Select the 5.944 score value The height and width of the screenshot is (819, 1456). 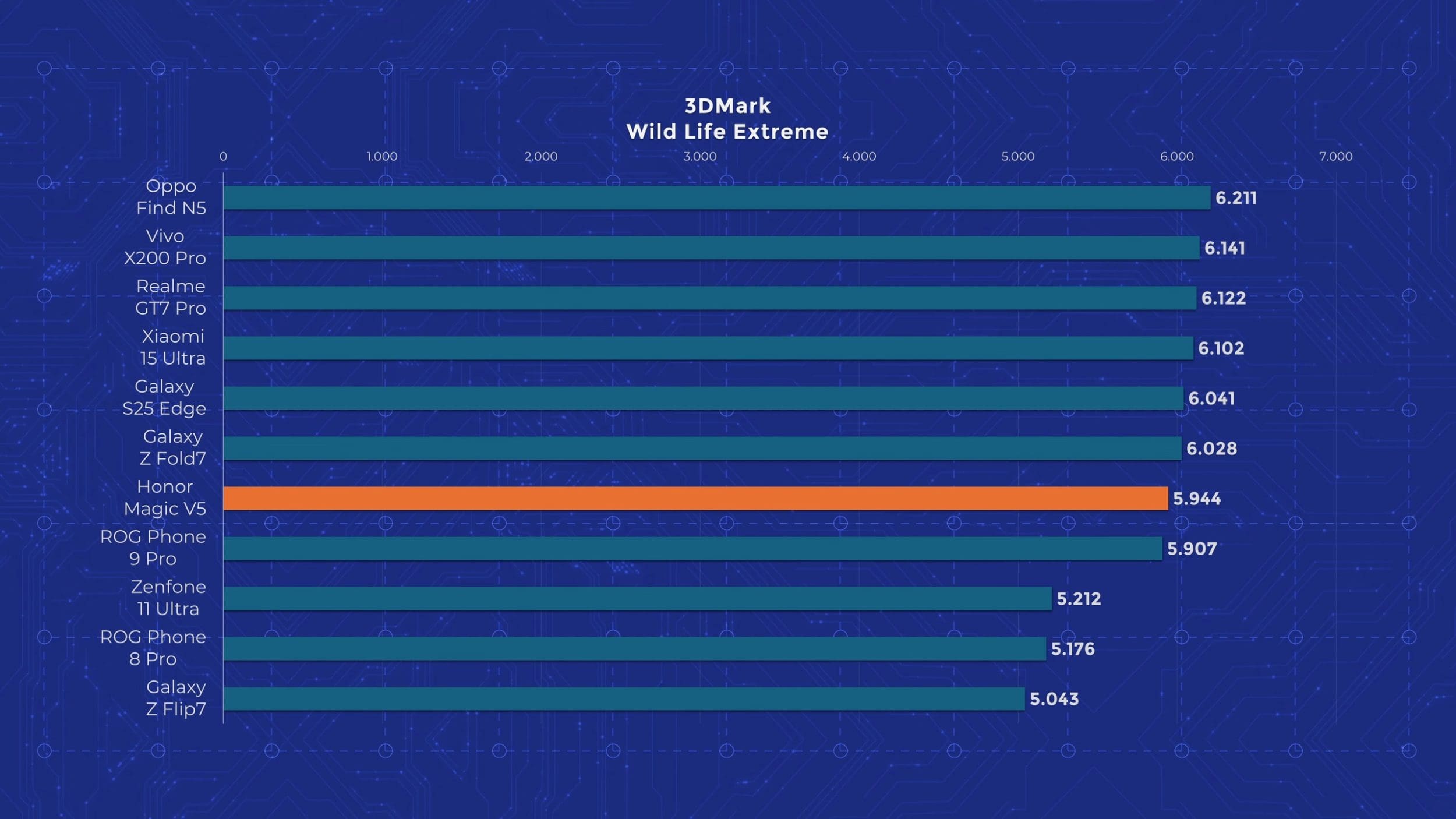tap(1197, 499)
